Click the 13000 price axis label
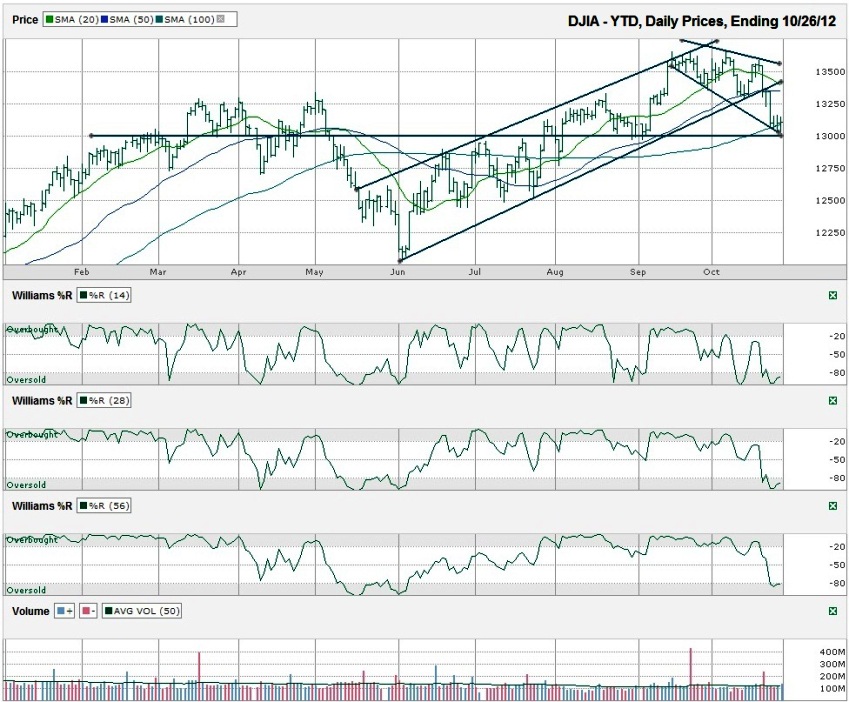Viewport: 849px width, 702px height. [x=830, y=136]
